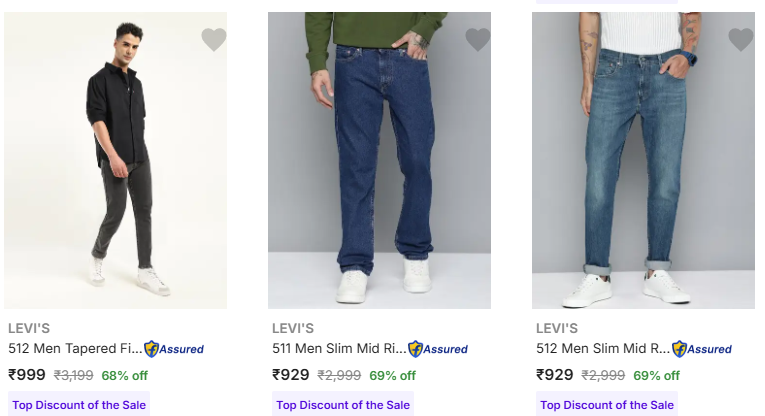Click Top Discount tag under 511 jeans
Image resolution: width=765 pixels, height=416 pixels.
tap(343, 405)
